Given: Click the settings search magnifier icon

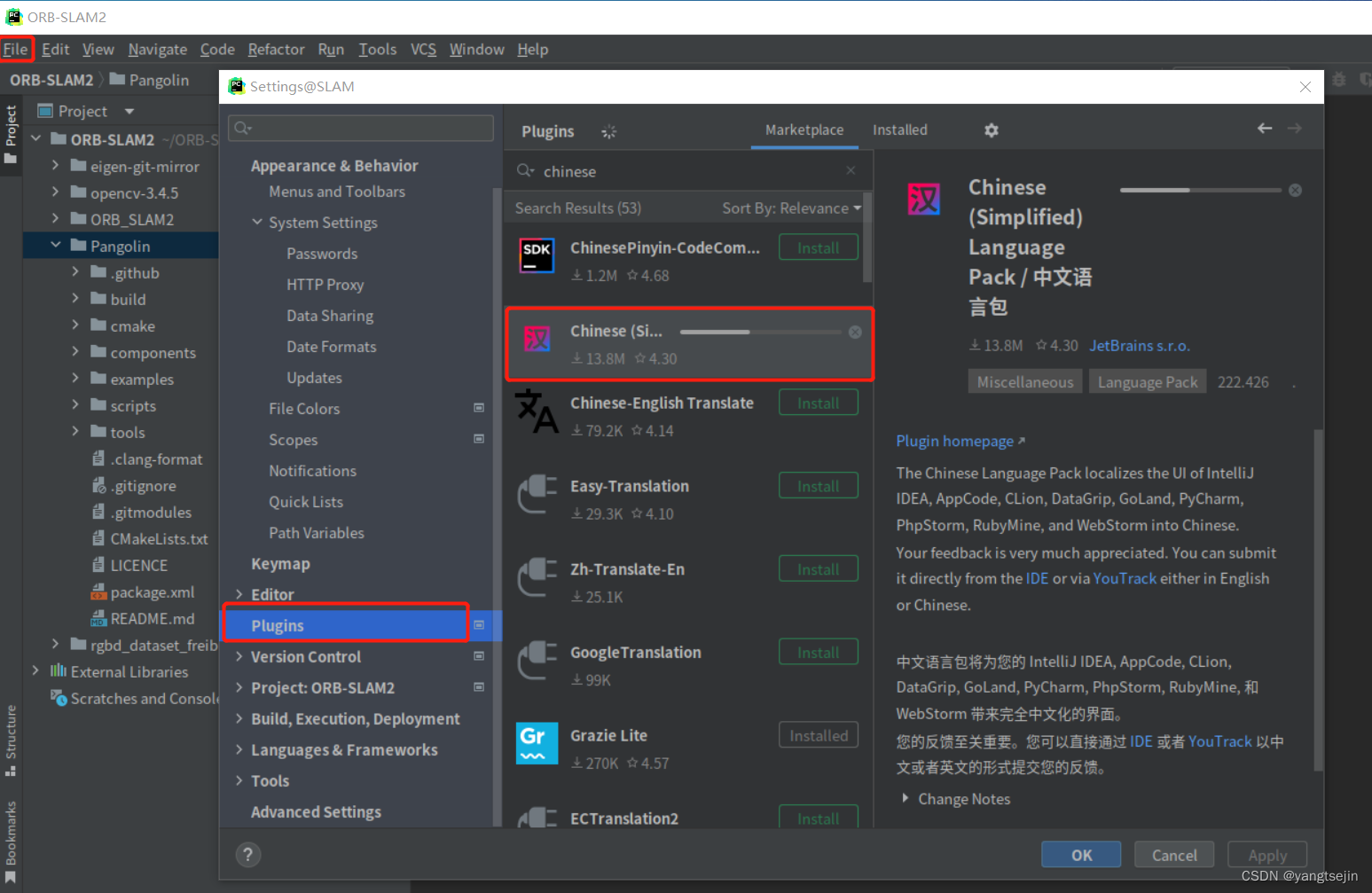Looking at the screenshot, I should [x=242, y=129].
